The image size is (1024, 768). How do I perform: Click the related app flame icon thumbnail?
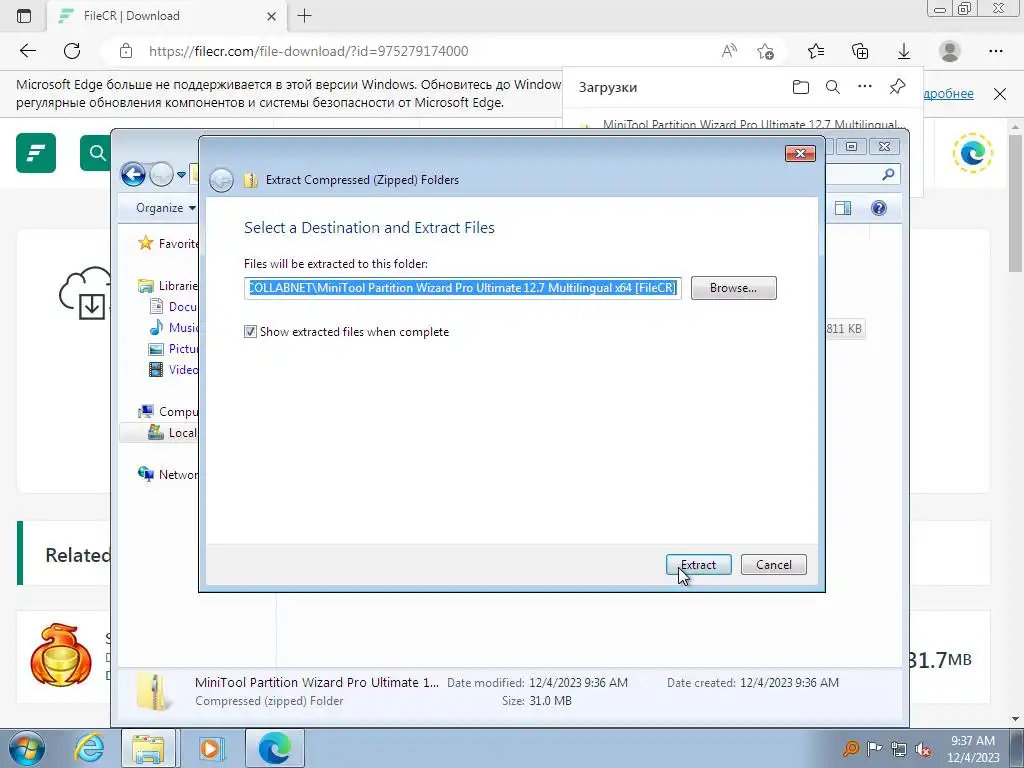pyautogui.click(x=61, y=654)
